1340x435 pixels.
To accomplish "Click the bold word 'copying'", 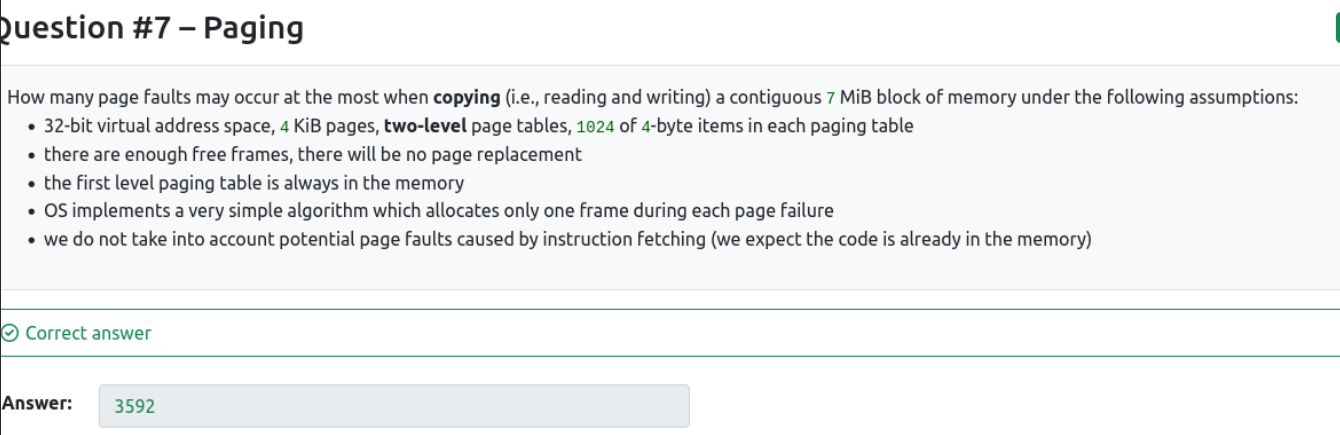I will coord(466,98).
